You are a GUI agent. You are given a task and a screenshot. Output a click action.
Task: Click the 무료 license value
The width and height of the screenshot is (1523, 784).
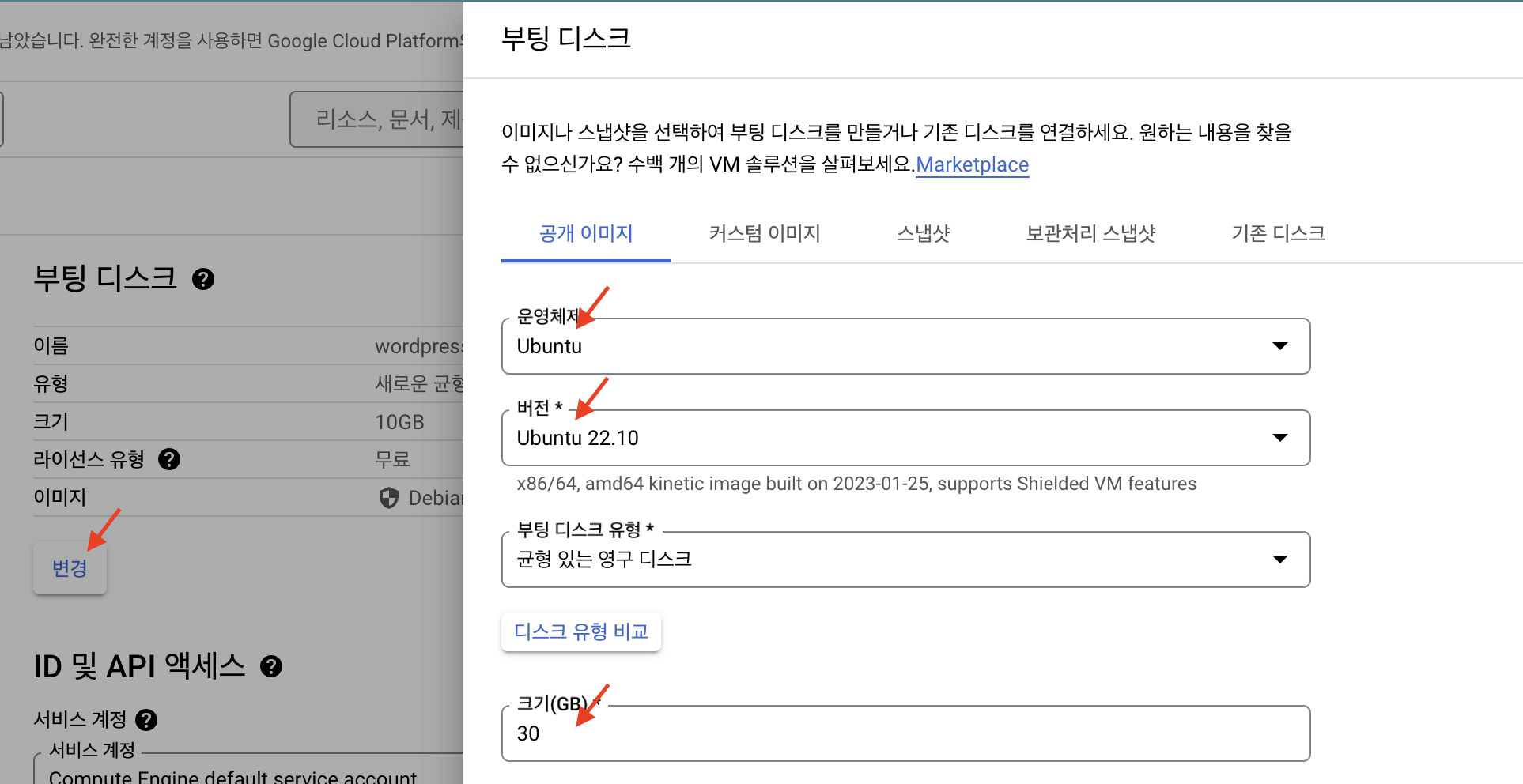(x=392, y=460)
